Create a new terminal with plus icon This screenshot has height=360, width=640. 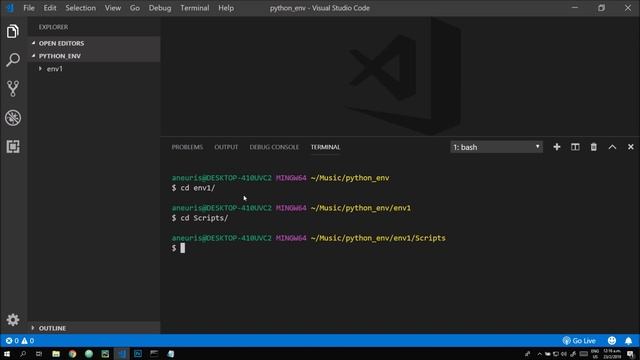(x=557, y=147)
